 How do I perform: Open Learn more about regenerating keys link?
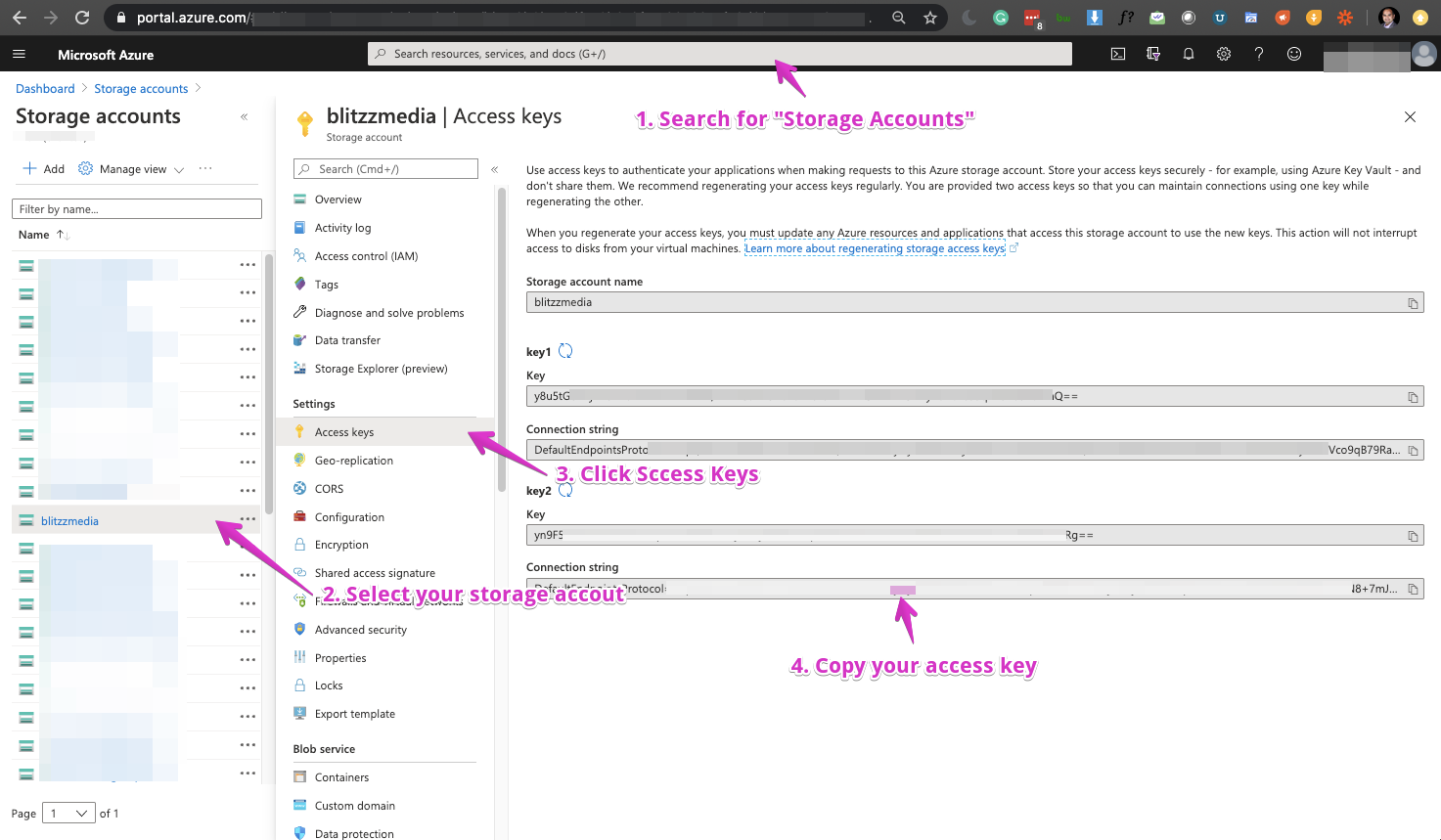tap(875, 248)
